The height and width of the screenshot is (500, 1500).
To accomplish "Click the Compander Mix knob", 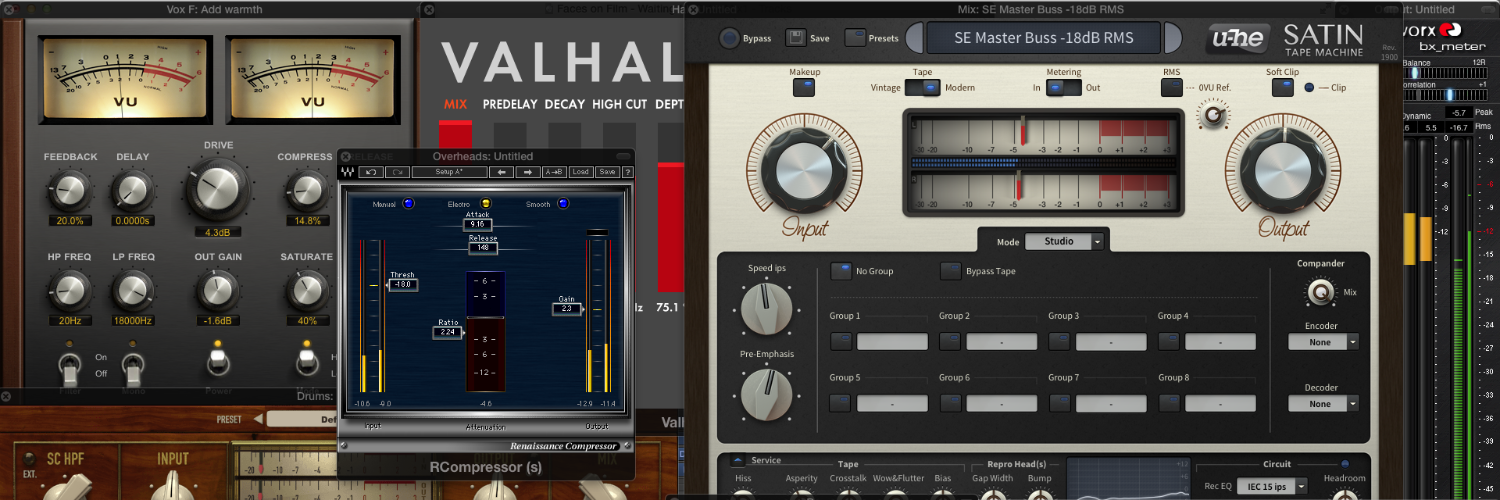I will [1321, 293].
